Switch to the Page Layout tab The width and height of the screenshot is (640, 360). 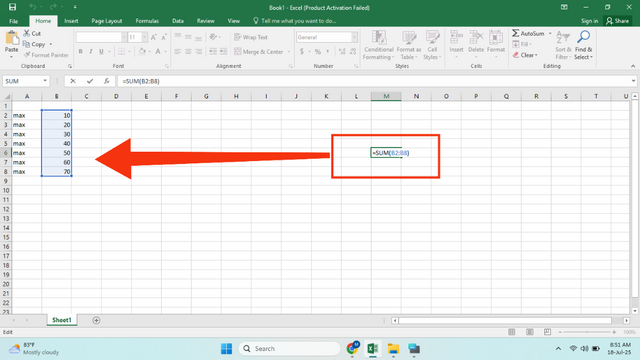coord(107,21)
